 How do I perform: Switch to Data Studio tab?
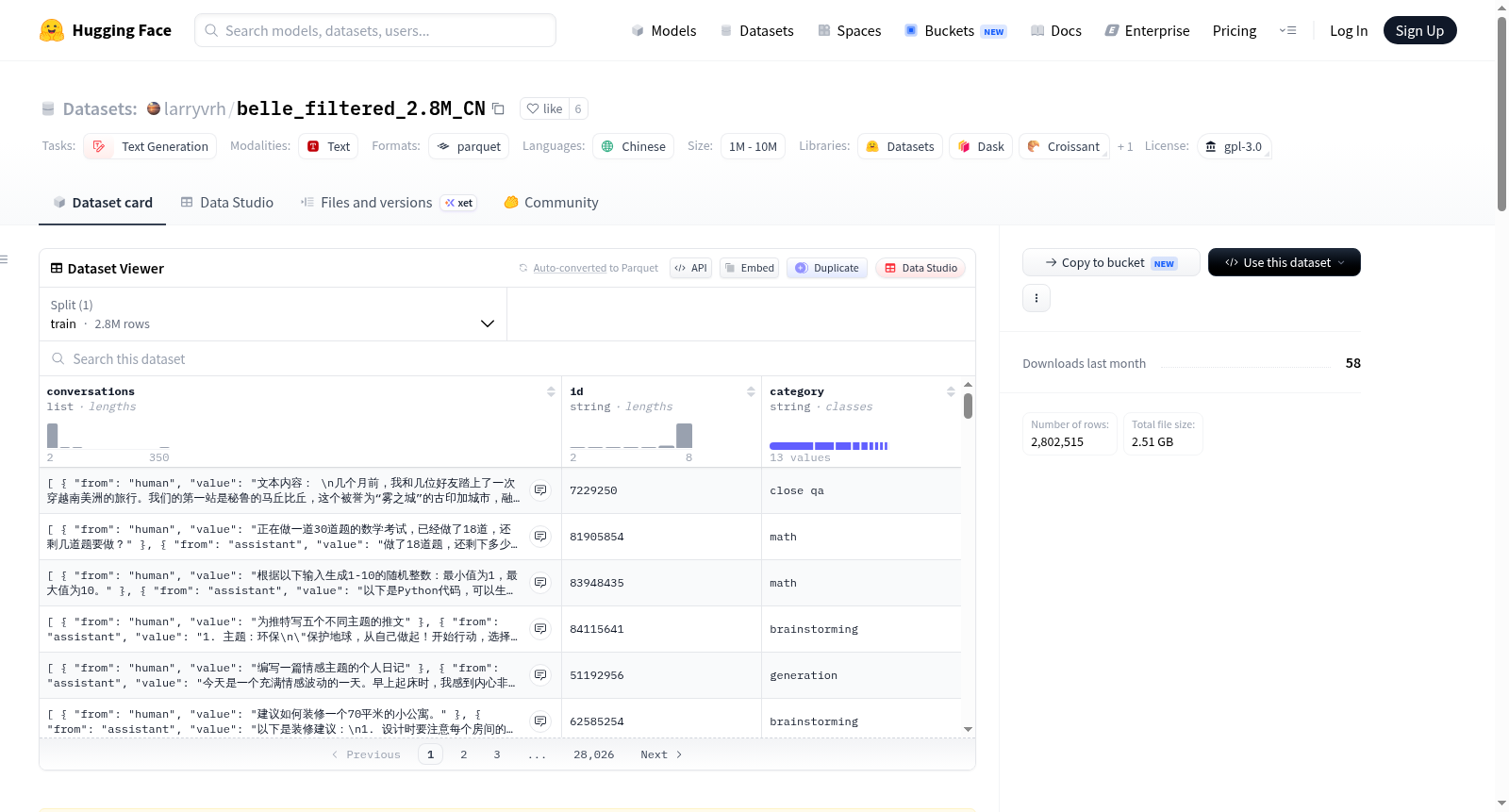pos(226,202)
